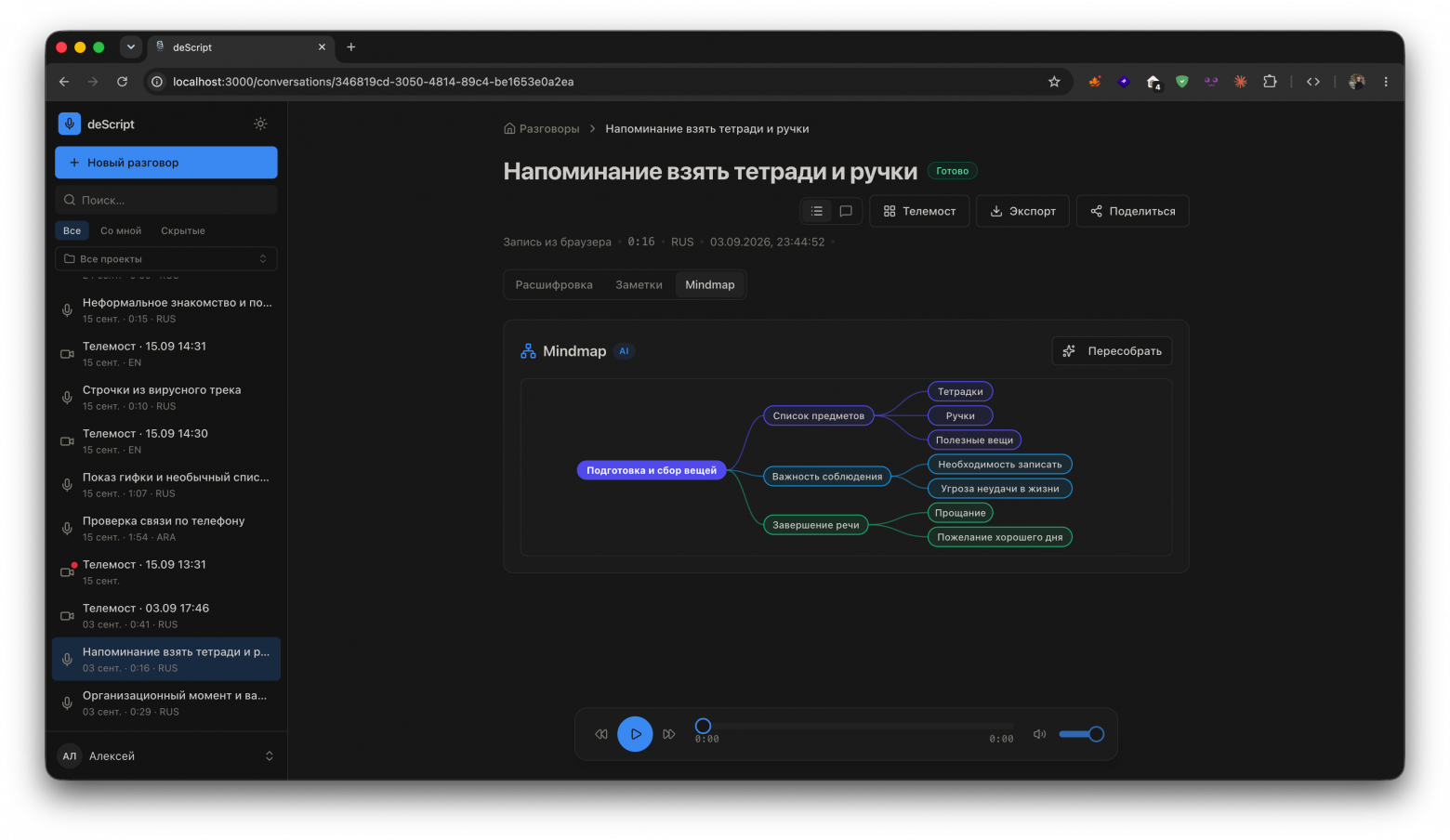
Task: Click the deScript microphone logo
Action: pos(70,124)
